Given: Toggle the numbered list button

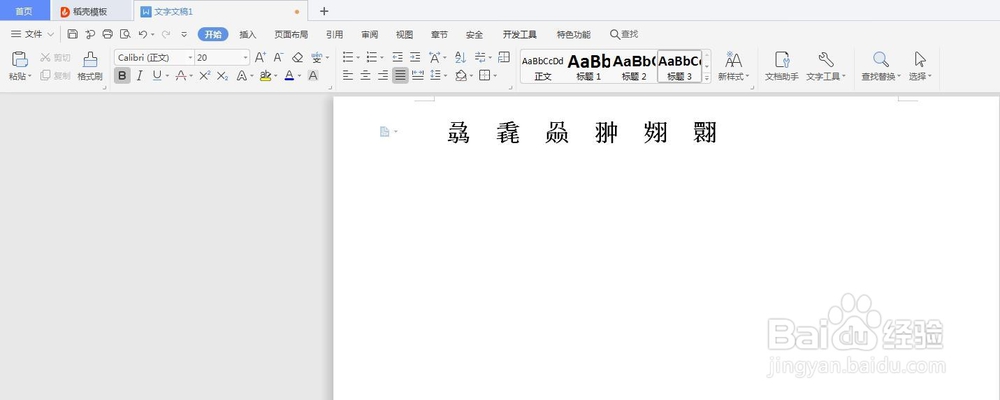Looking at the screenshot, I should tap(372, 57).
